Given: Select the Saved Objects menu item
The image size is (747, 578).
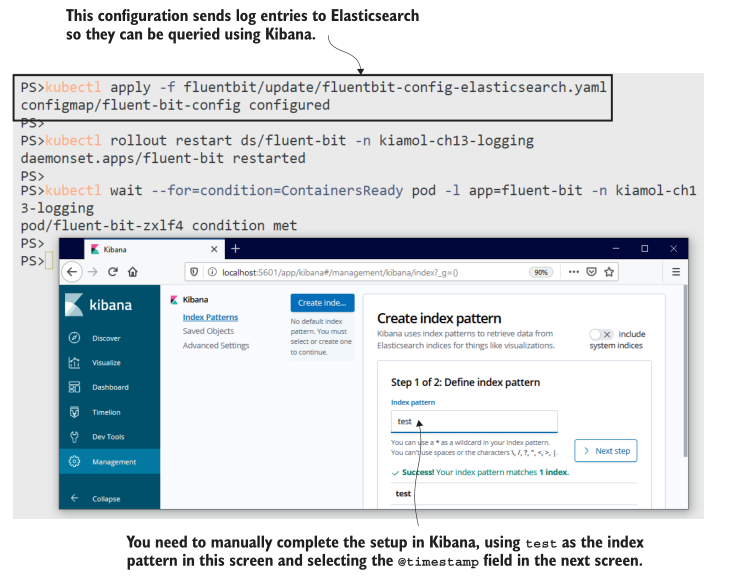Looking at the screenshot, I should [208, 331].
